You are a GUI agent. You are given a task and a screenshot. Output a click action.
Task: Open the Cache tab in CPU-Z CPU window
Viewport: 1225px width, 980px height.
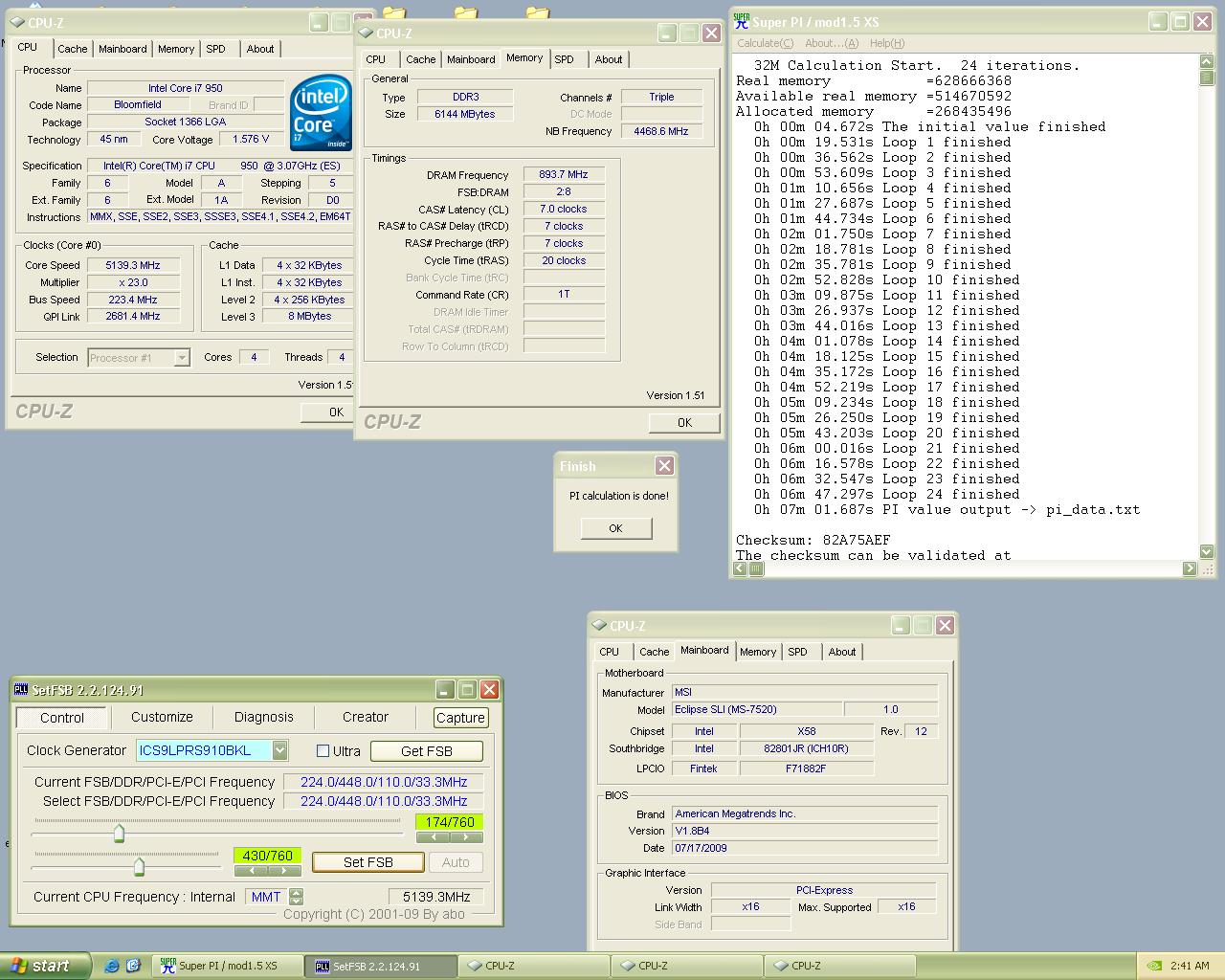[x=73, y=49]
